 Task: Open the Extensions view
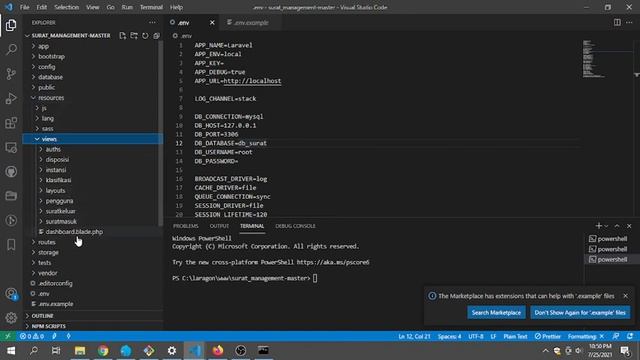click(11, 123)
